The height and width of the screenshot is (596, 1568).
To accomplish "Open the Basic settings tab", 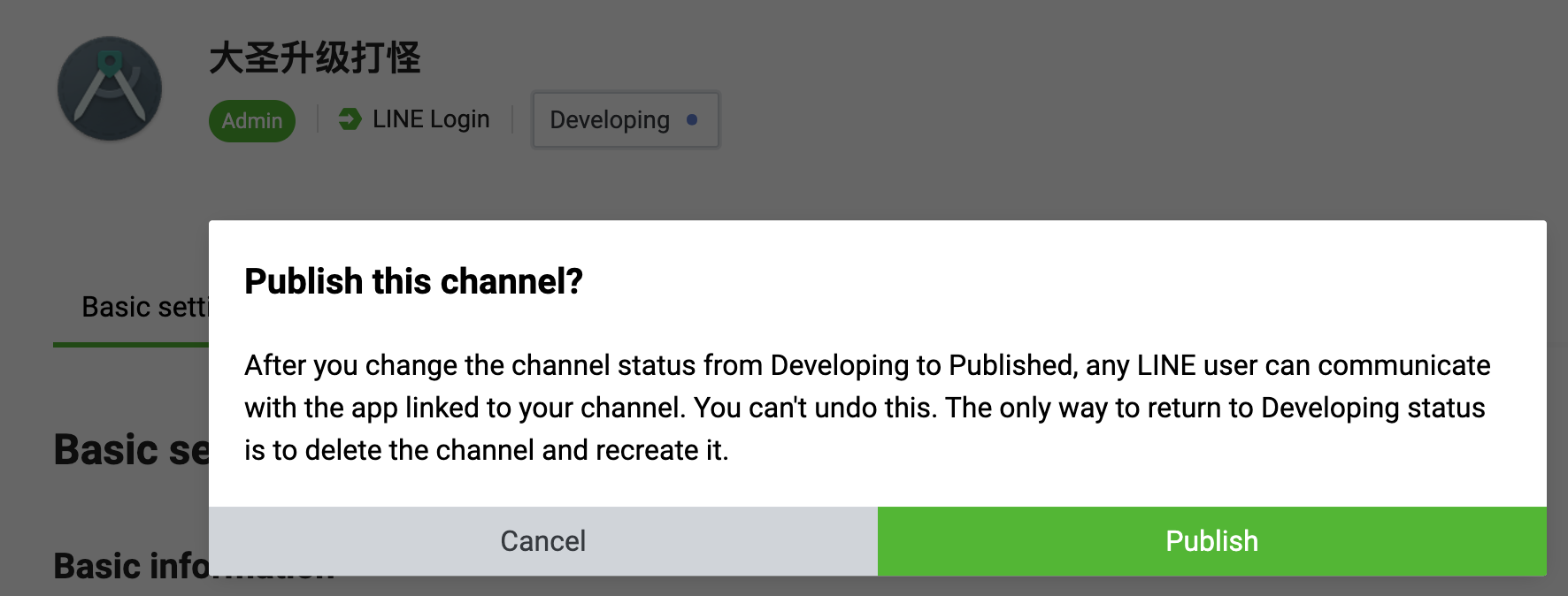I will click(131, 308).
